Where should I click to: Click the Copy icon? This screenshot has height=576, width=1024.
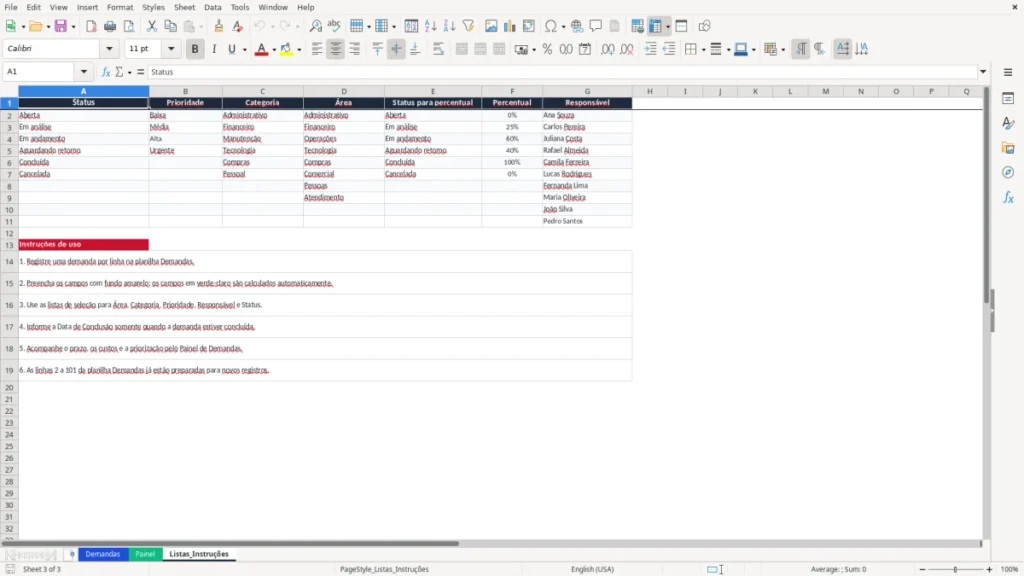(x=170, y=26)
